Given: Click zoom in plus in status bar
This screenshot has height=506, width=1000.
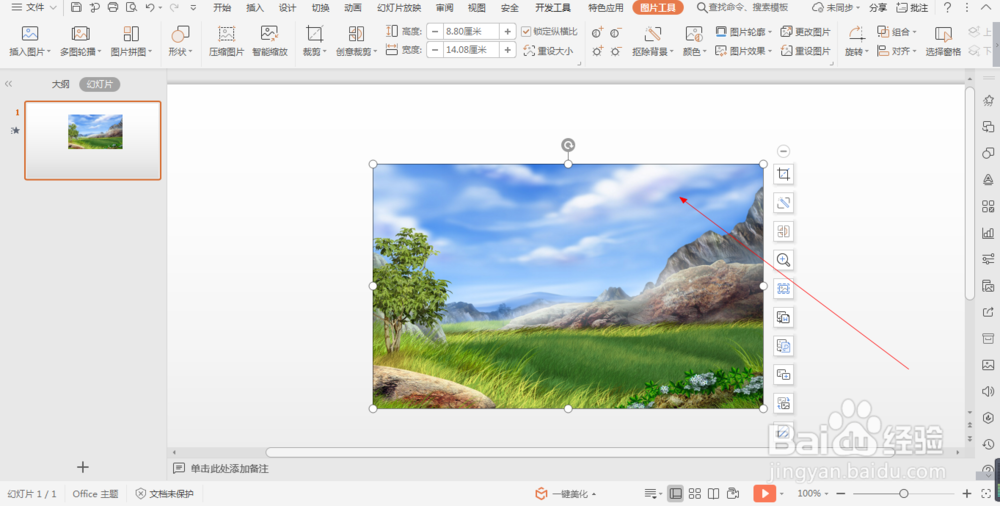Looking at the screenshot, I should coord(967,493).
